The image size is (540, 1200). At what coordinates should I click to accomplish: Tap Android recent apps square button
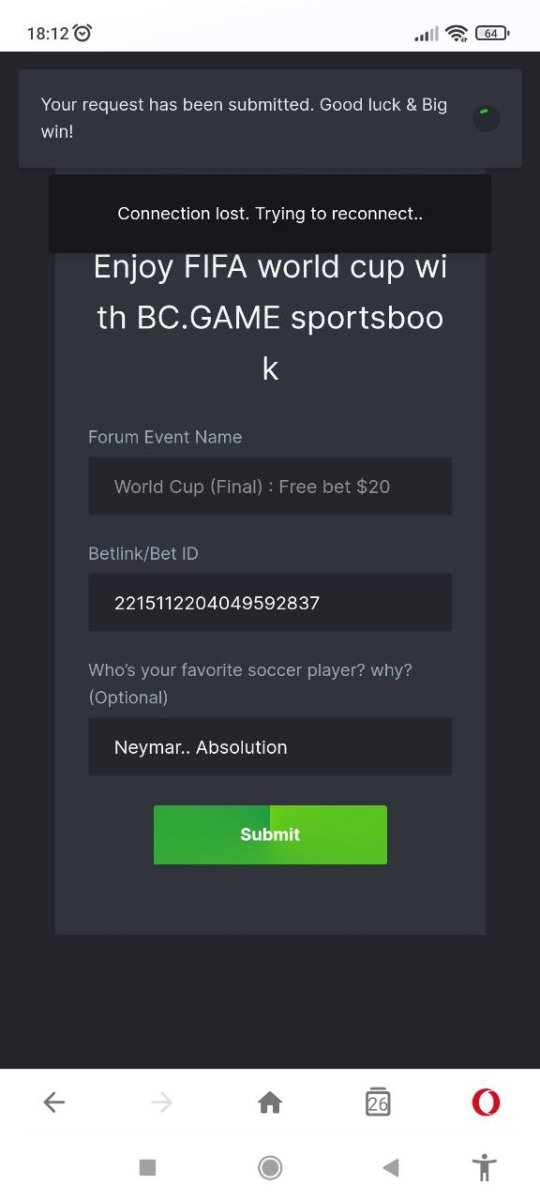(148, 1166)
